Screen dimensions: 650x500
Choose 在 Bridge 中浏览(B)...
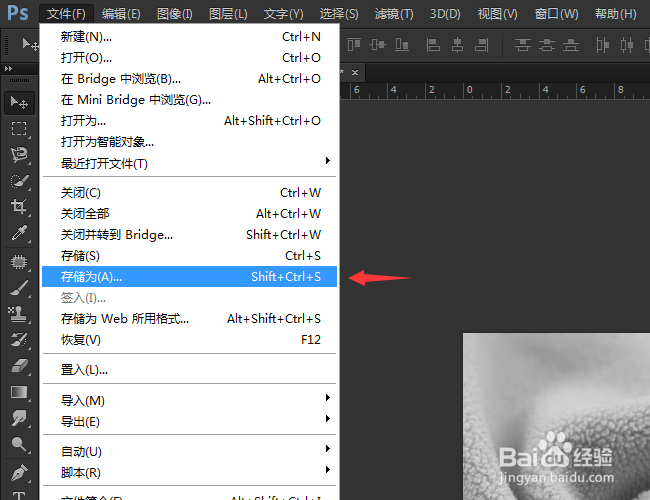pyautogui.click(x=189, y=79)
